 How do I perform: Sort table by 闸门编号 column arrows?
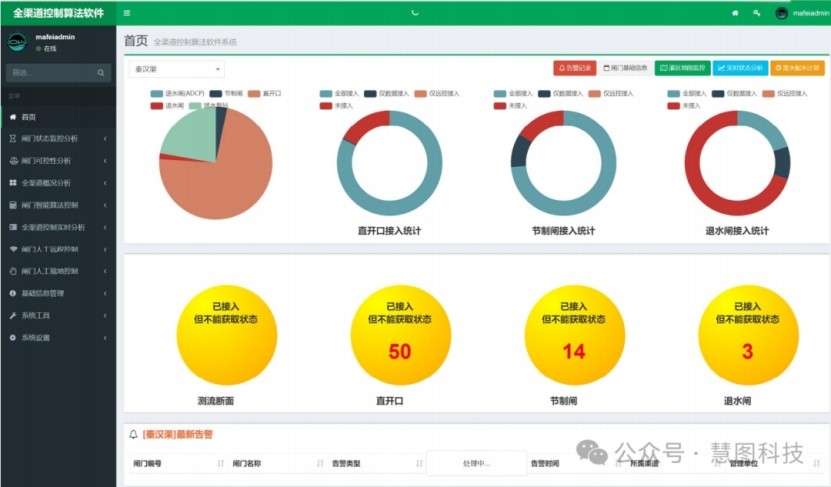pos(220,464)
